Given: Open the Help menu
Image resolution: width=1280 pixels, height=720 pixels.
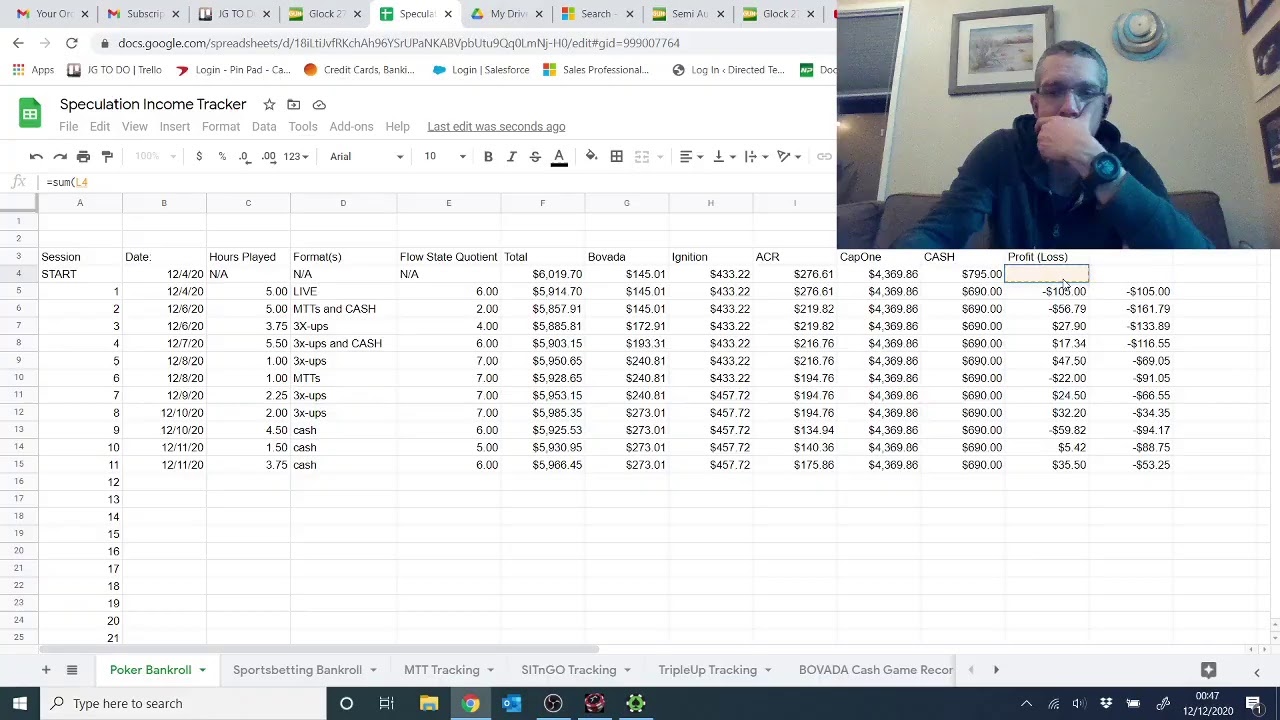Looking at the screenshot, I should point(397,127).
